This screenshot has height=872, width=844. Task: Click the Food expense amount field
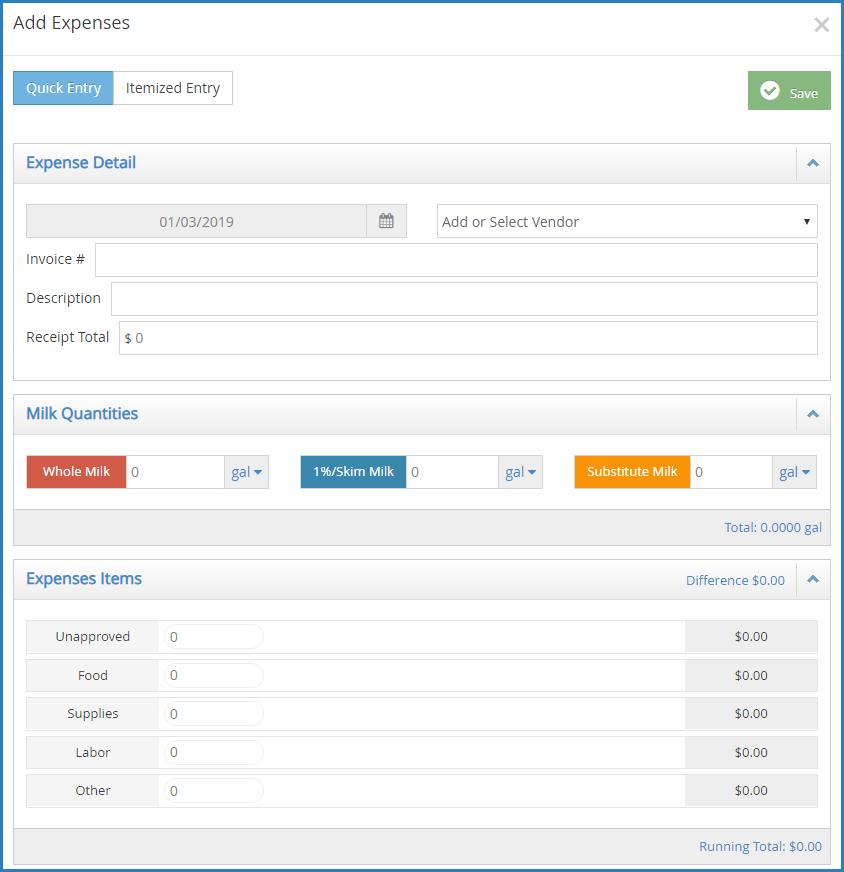[x=214, y=675]
